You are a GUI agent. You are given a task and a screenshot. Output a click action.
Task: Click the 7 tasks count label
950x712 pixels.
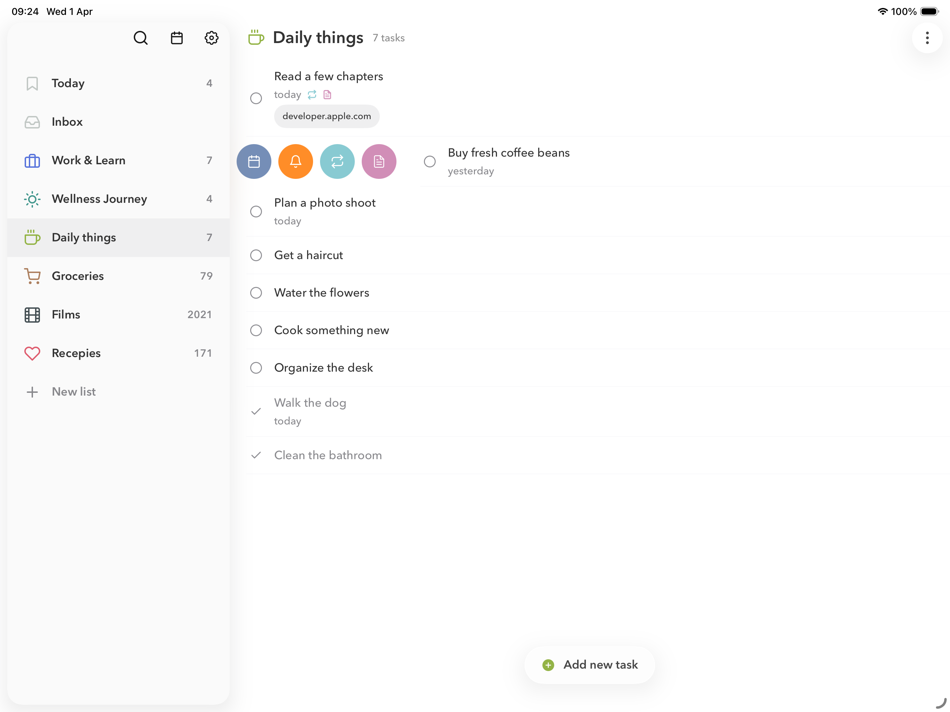[x=388, y=38]
